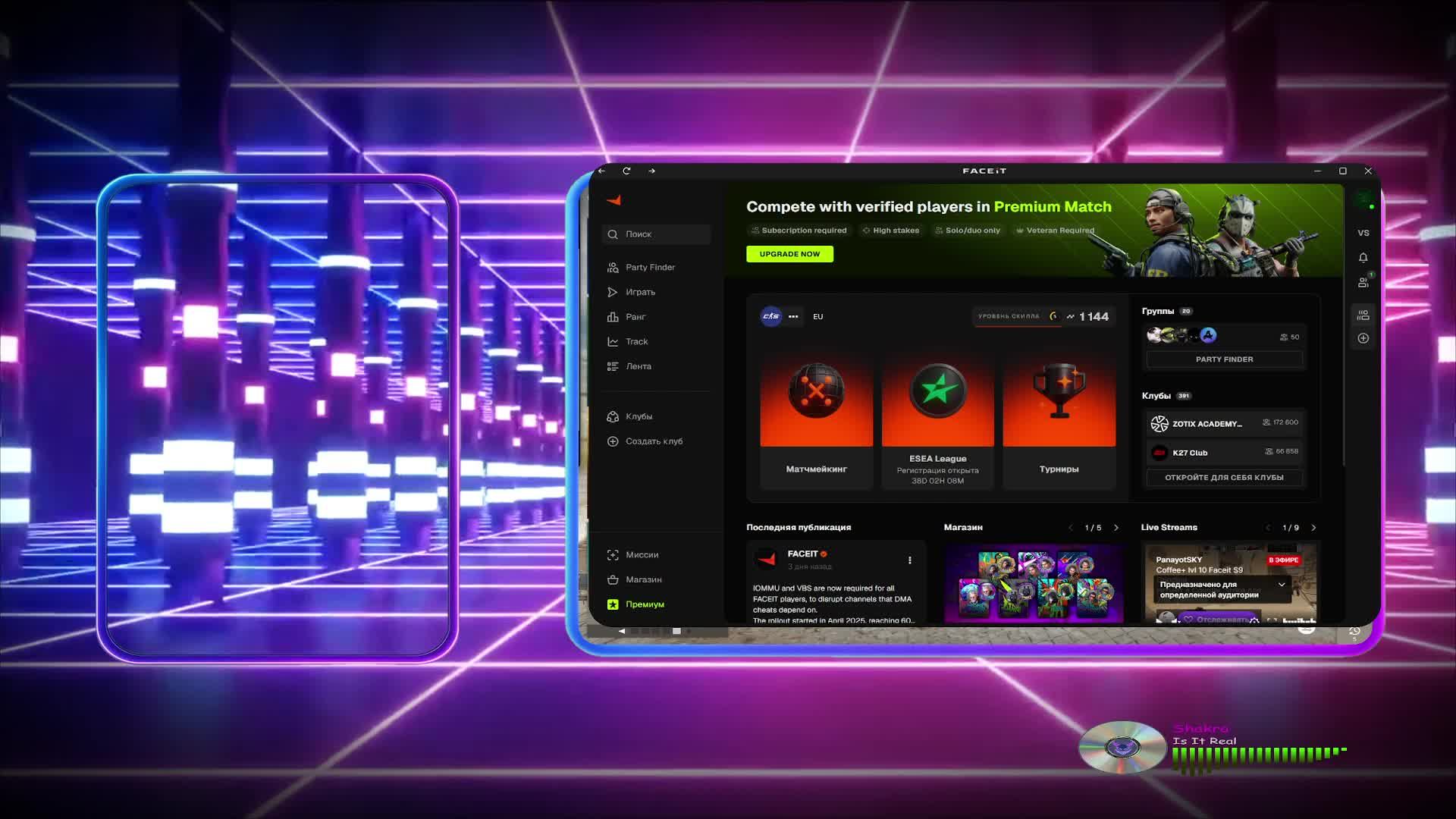Go forward with the FACEIT forward arrow

[651, 171]
